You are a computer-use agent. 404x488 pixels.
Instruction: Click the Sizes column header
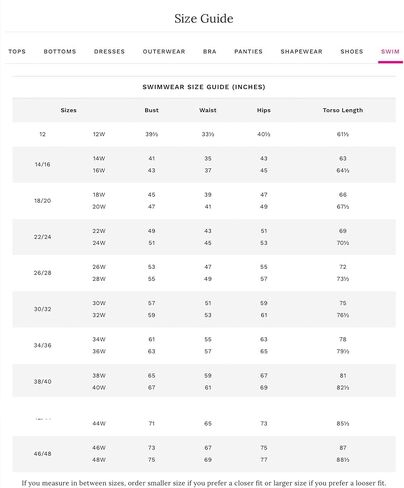coord(69,110)
